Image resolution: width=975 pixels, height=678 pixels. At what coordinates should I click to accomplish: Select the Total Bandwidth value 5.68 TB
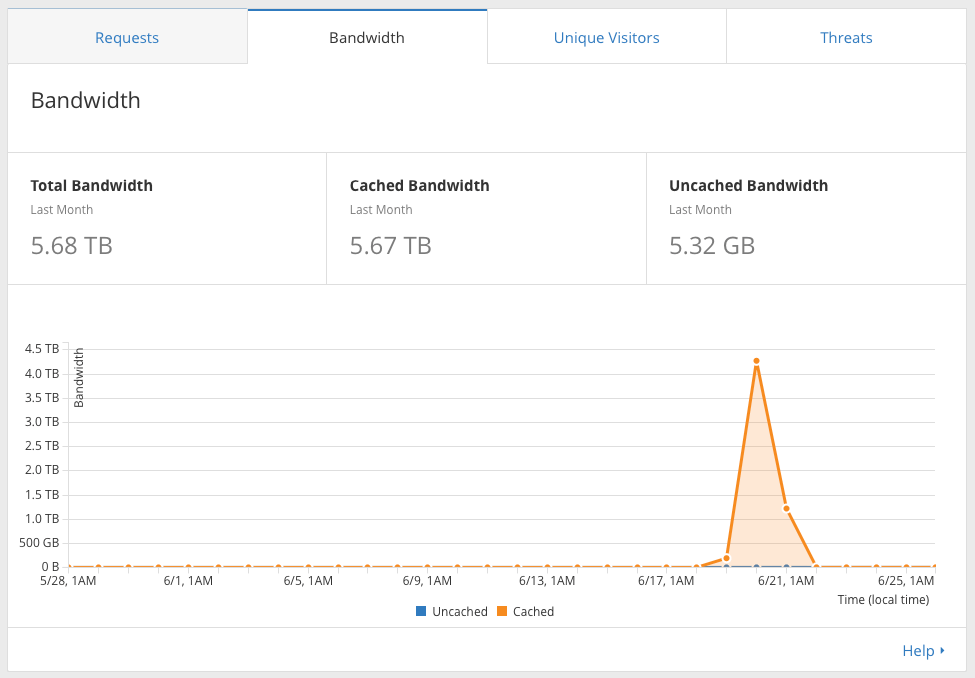click(x=72, y=246)
